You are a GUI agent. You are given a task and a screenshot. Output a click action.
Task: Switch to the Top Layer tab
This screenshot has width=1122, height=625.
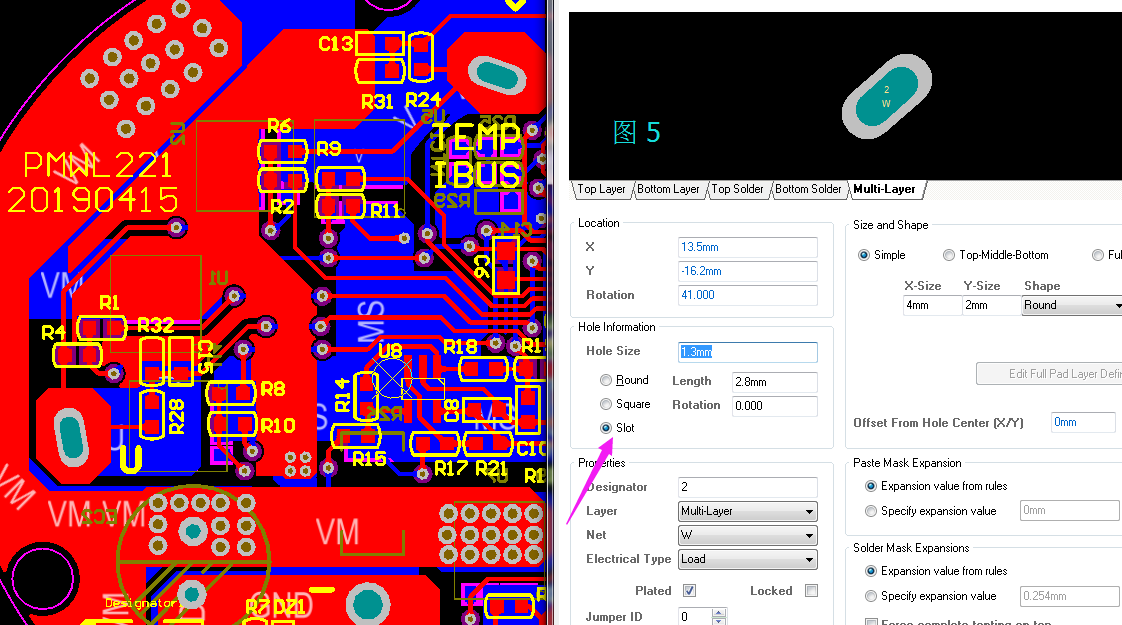[x=601, y=189]
